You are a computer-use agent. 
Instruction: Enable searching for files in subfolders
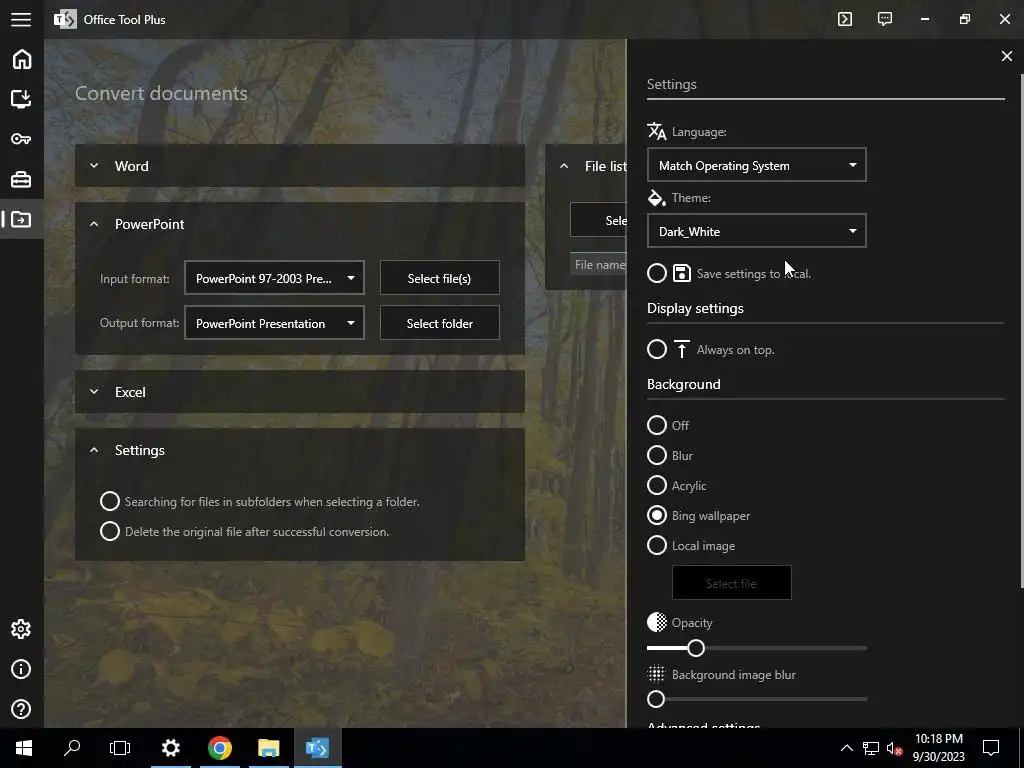[110, 501]
